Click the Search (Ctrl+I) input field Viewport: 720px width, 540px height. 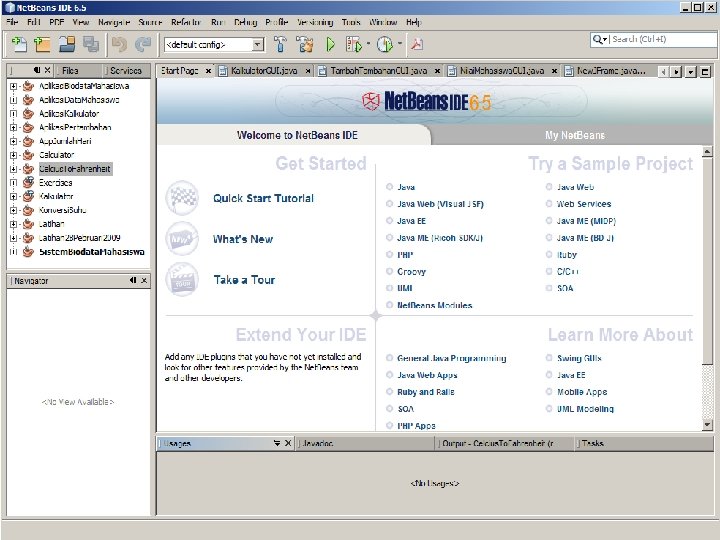(663, 39)
